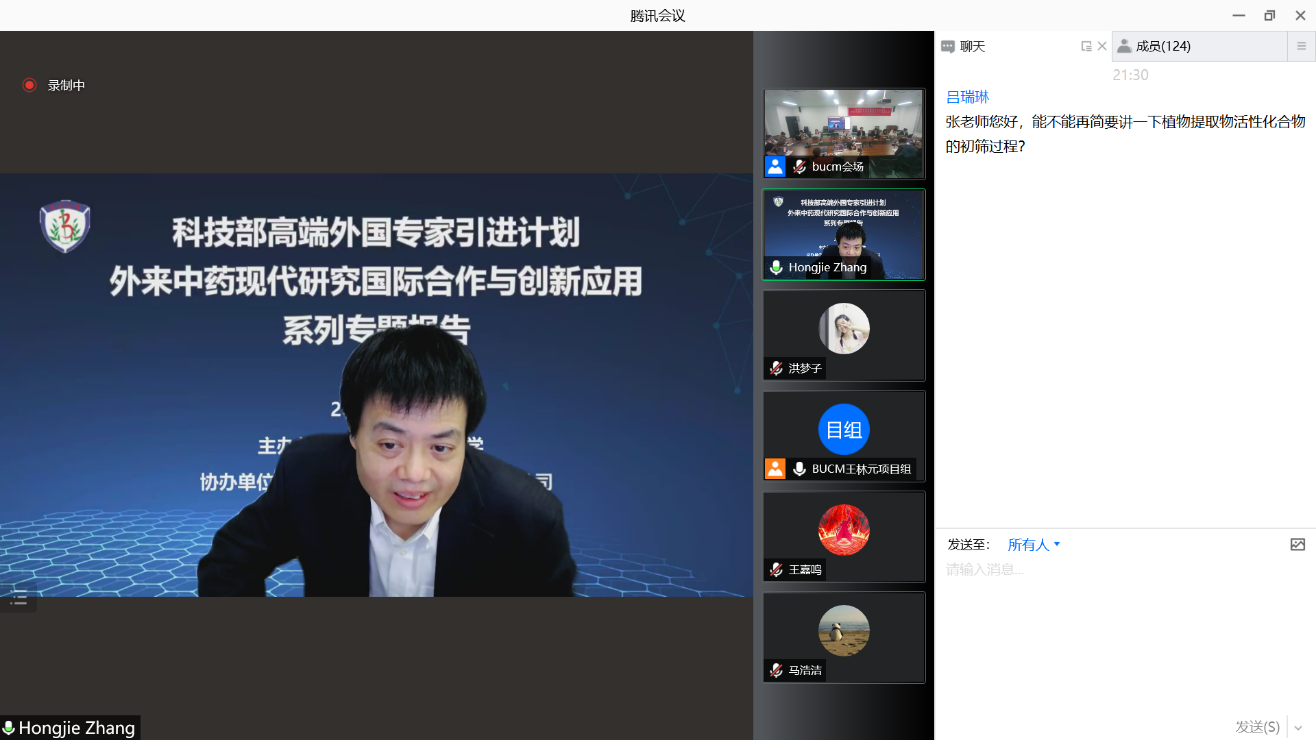This screenshot has height=740, width=1316.
Task: Select the 聊天 chat tab
Action: pyautogui.click(x=972, y=46)
